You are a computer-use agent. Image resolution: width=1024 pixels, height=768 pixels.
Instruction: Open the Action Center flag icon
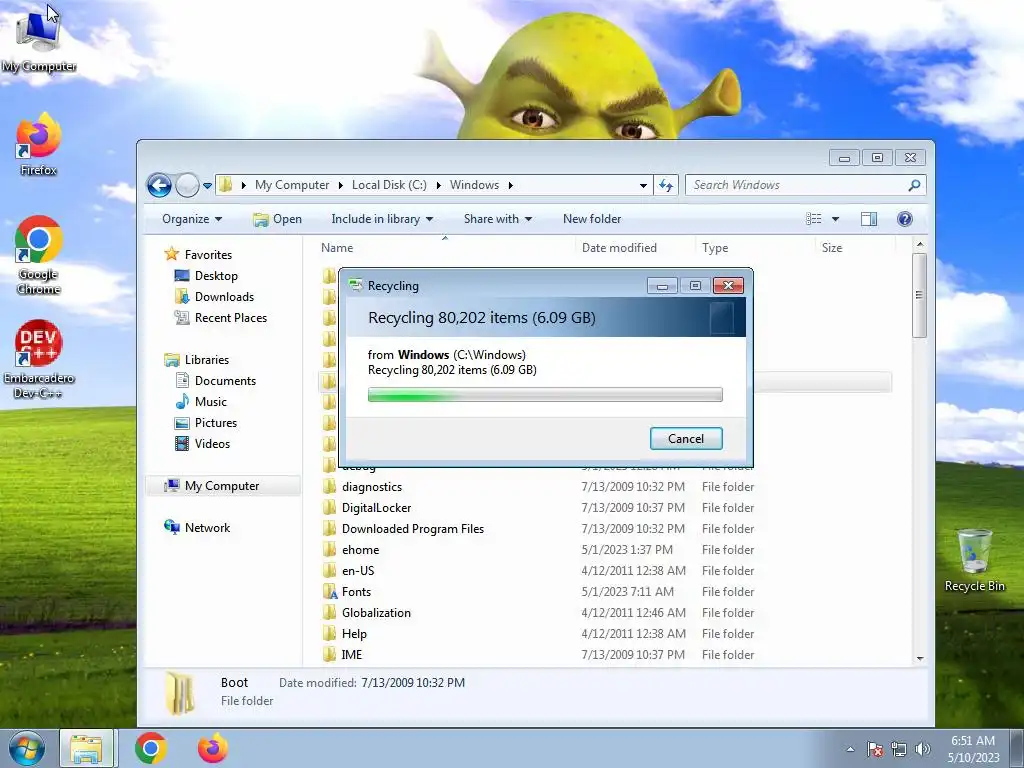[875, 749]
